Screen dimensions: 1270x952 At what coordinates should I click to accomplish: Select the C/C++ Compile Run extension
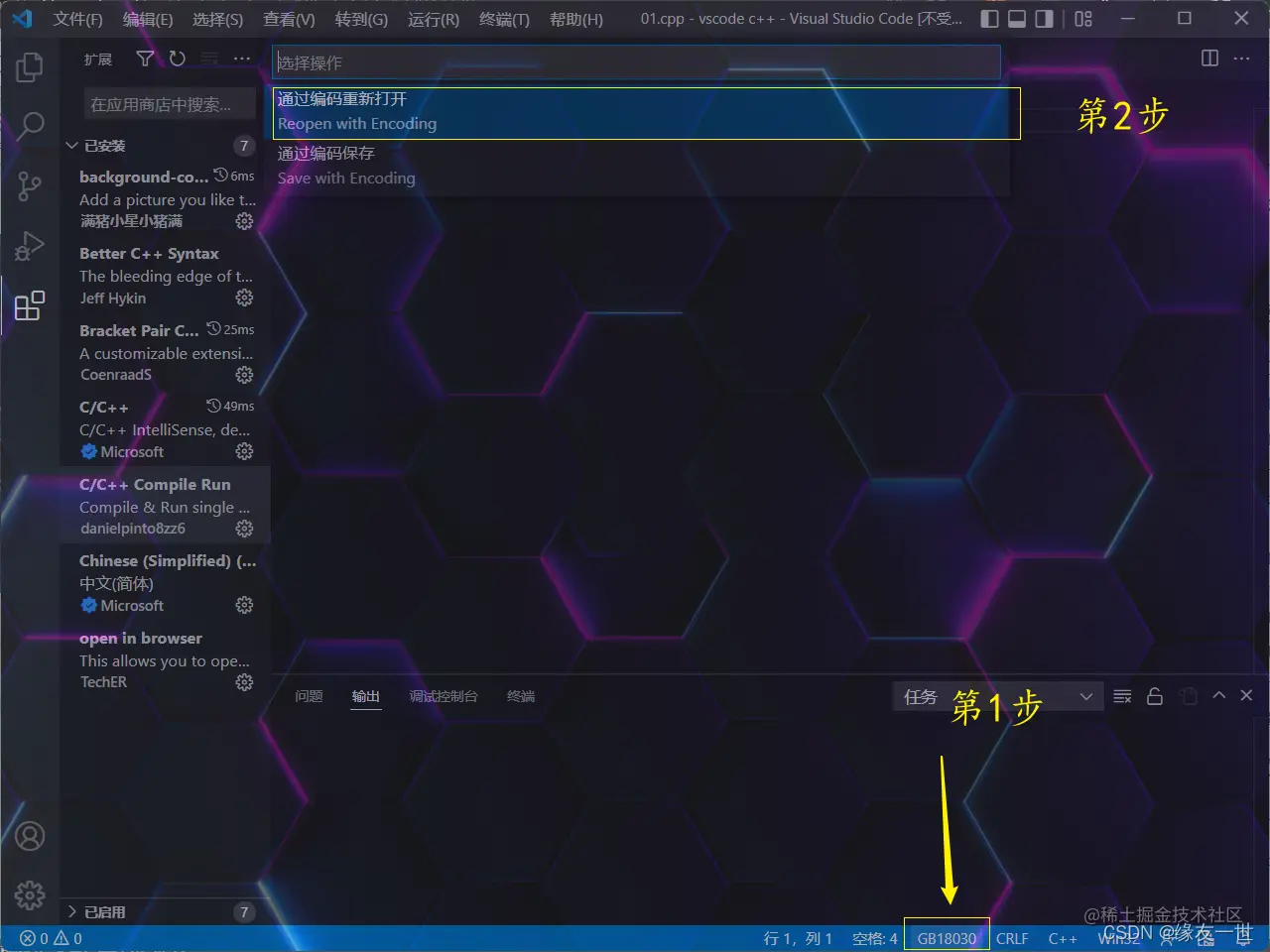click(165, 507)
